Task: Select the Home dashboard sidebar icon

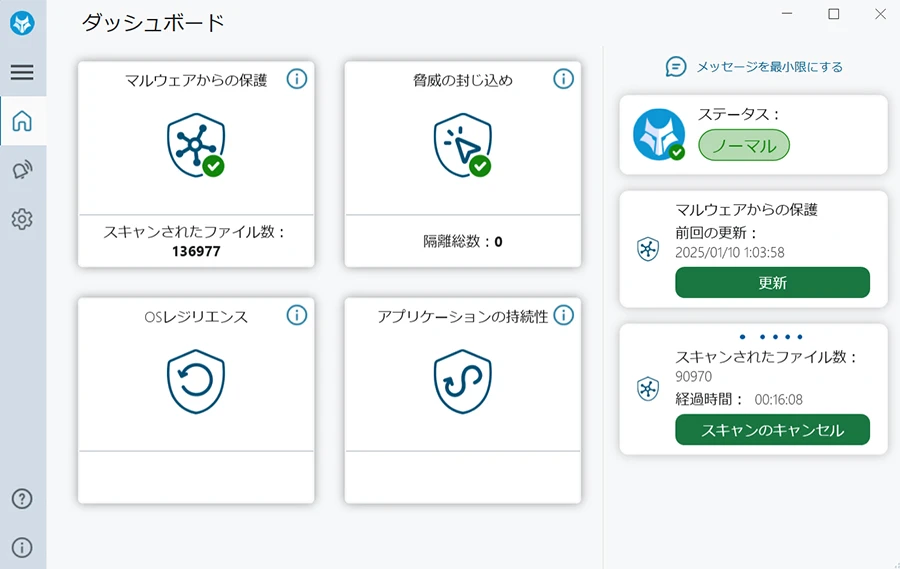Action: pyautogui.click(x=22, y=121)
